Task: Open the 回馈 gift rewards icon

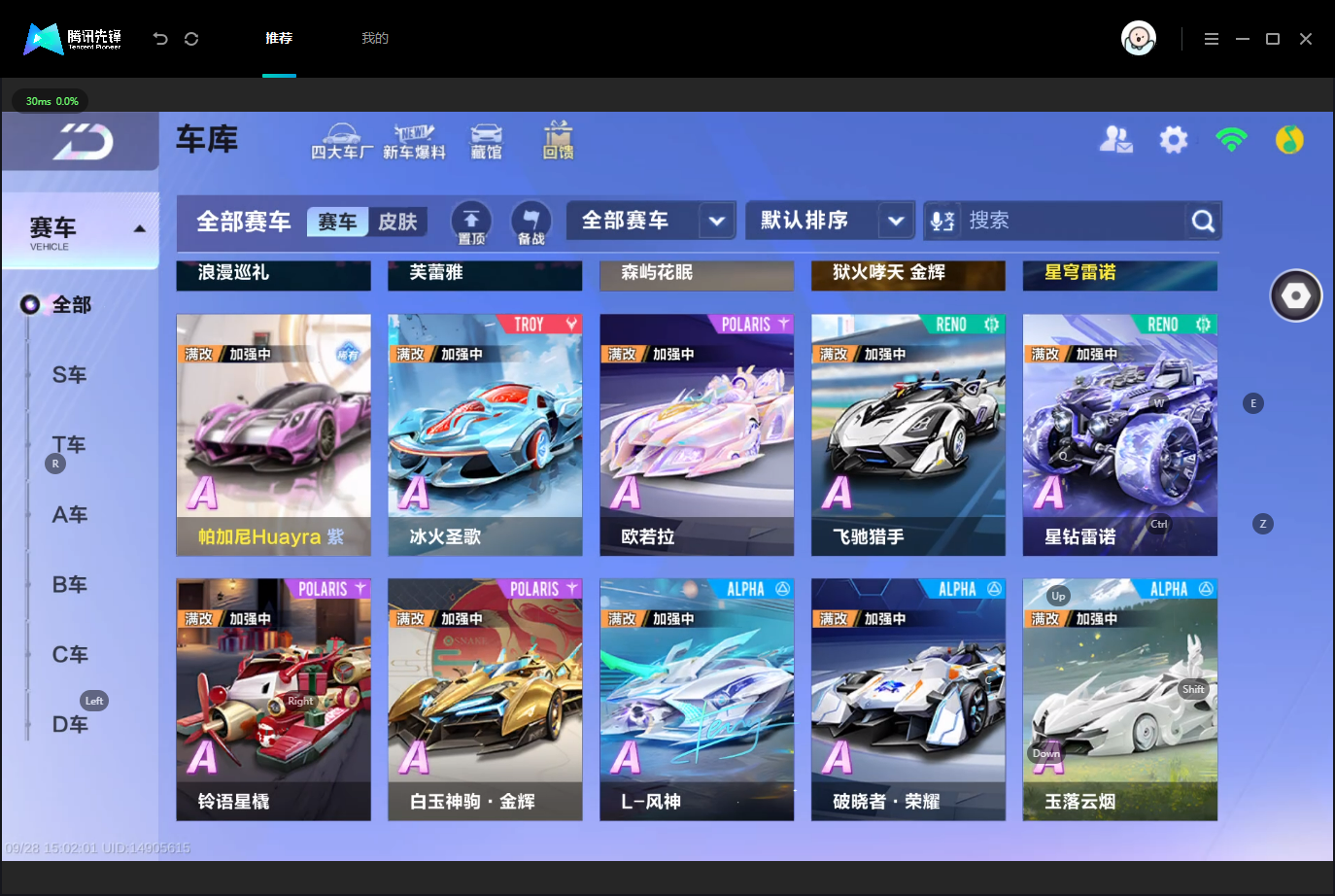Action: (x=558, y=141)
